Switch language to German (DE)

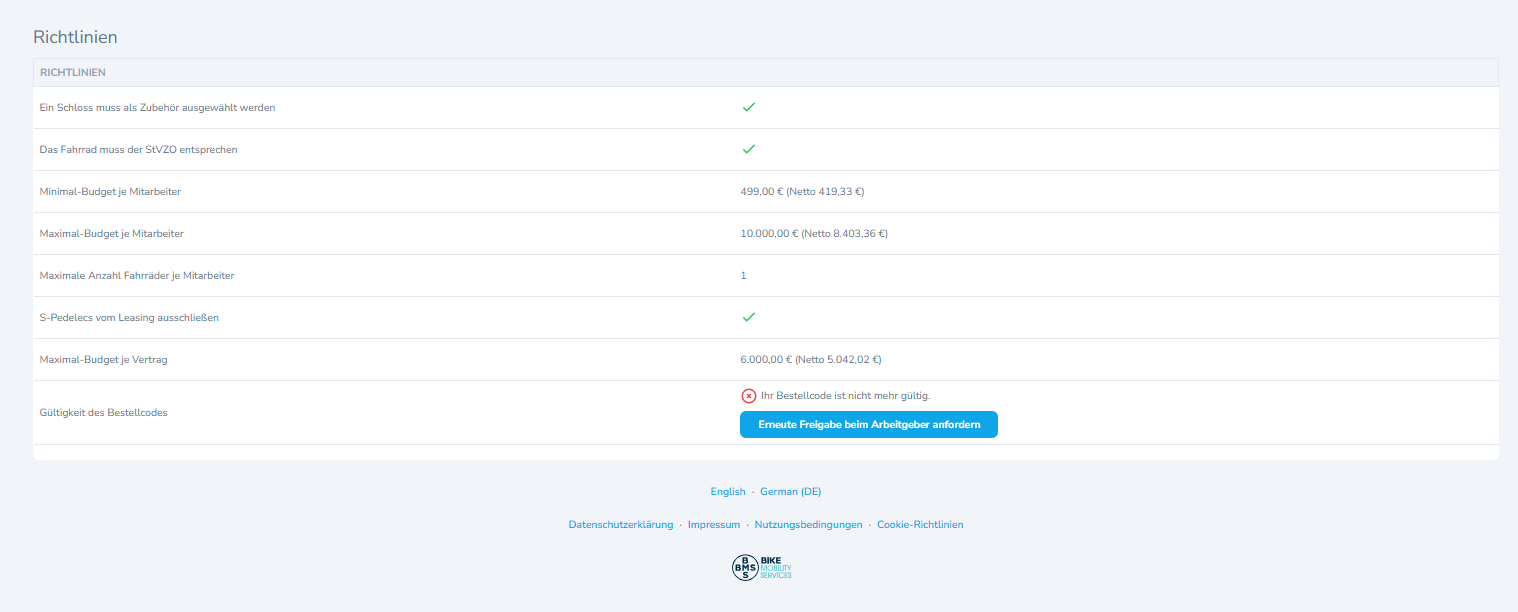(x=790, y=492)
